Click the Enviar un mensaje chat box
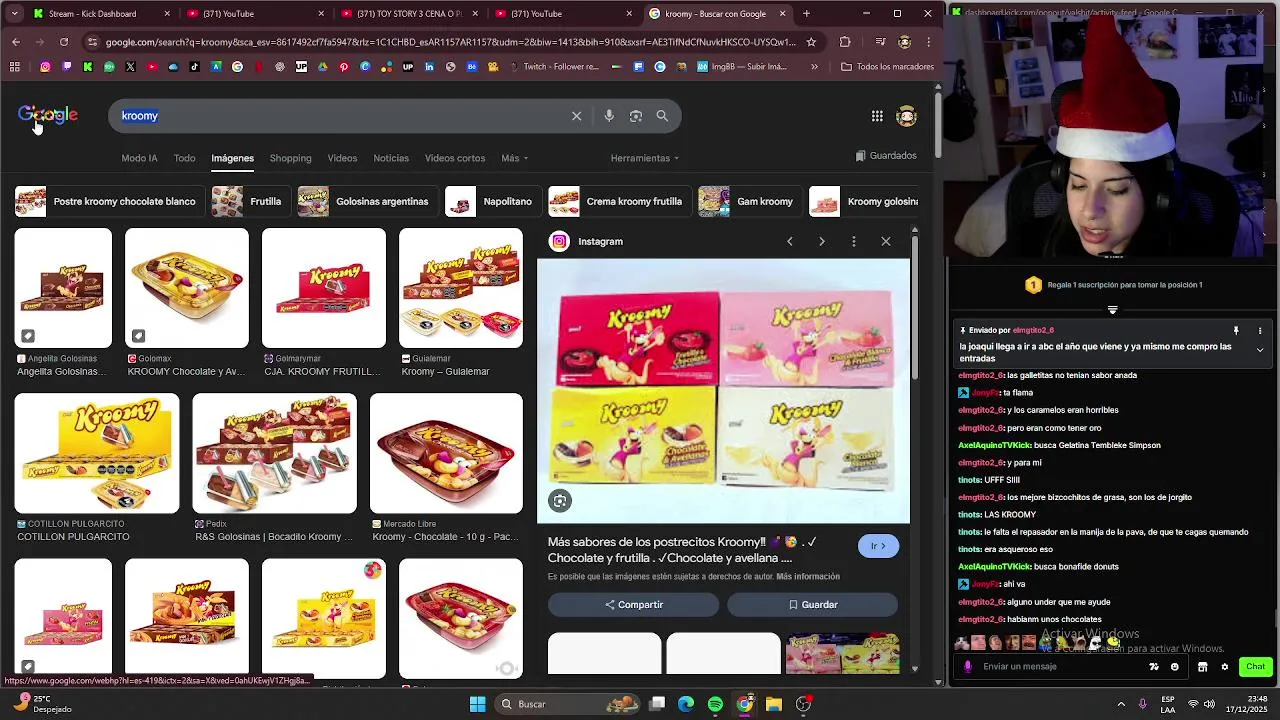This screenshot has width=1280, height=720. coord(1060,667)
